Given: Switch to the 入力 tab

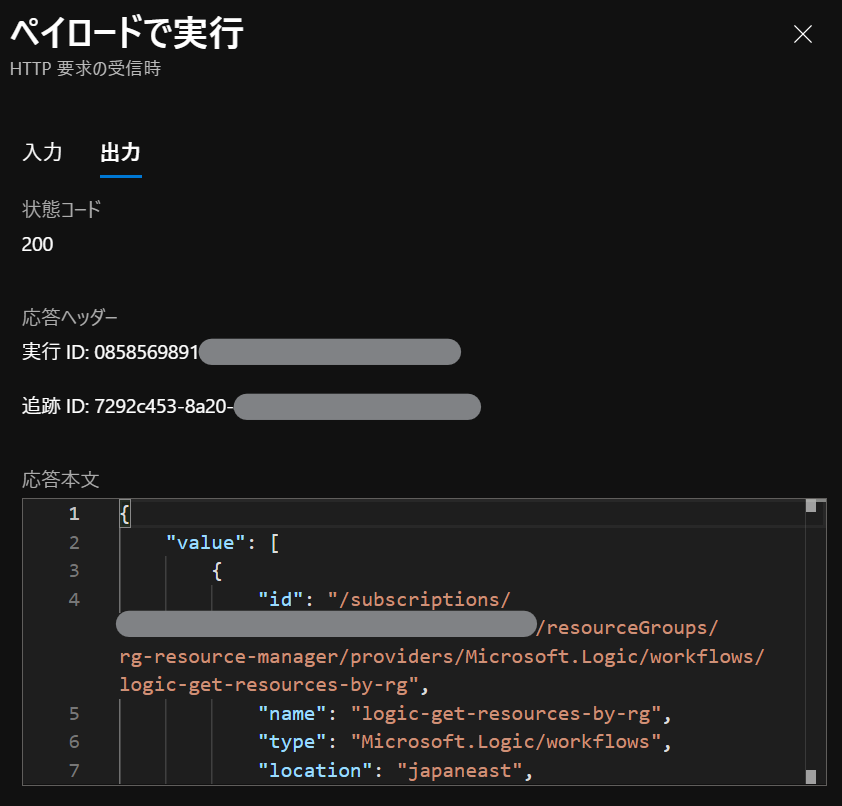Looking at the screenshot, I should (x=42, y=152).
